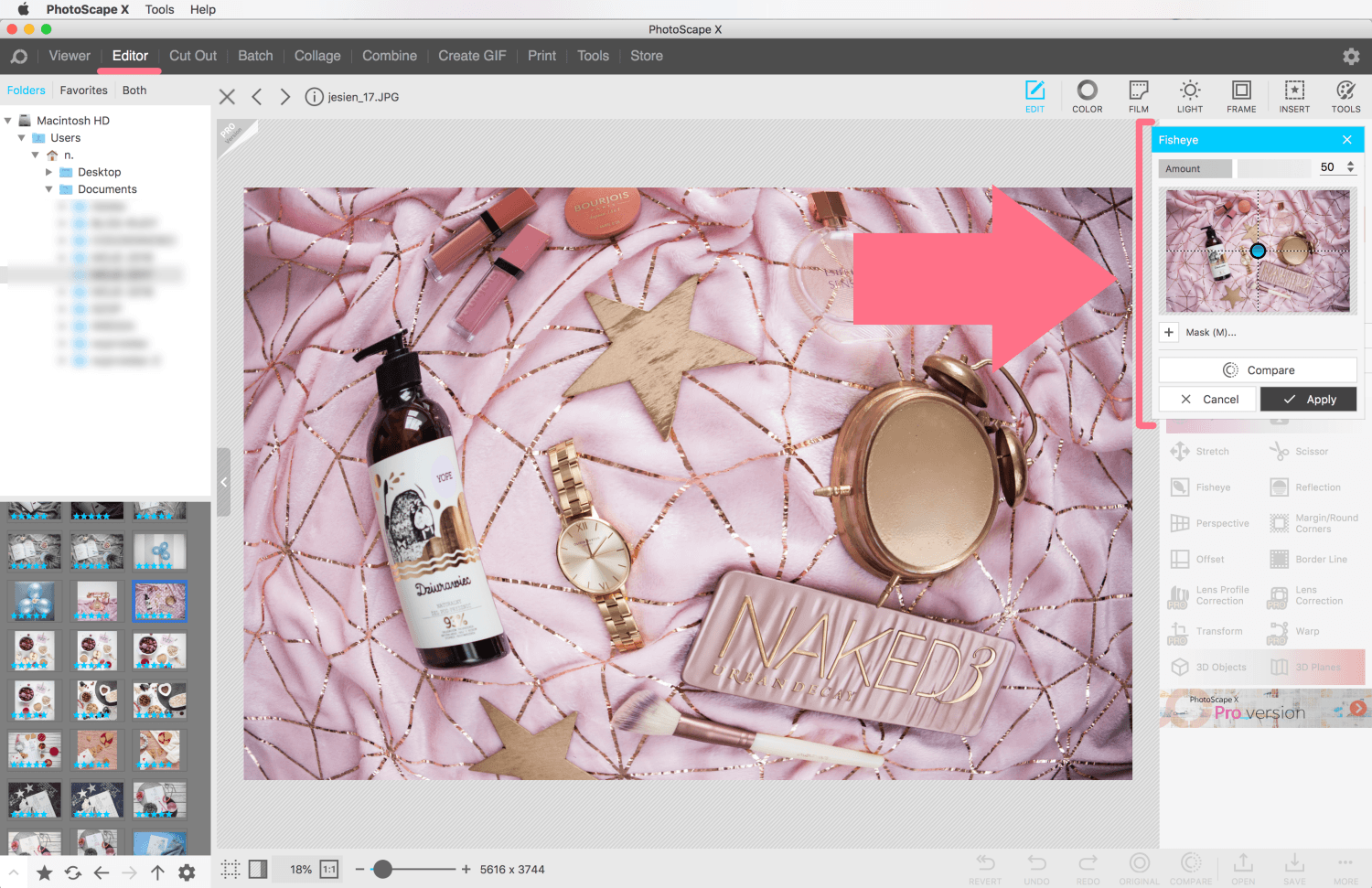This screenshot has width=1372, height=888.
Task: Collapse the home folder n.
Action: coord(36,155)
